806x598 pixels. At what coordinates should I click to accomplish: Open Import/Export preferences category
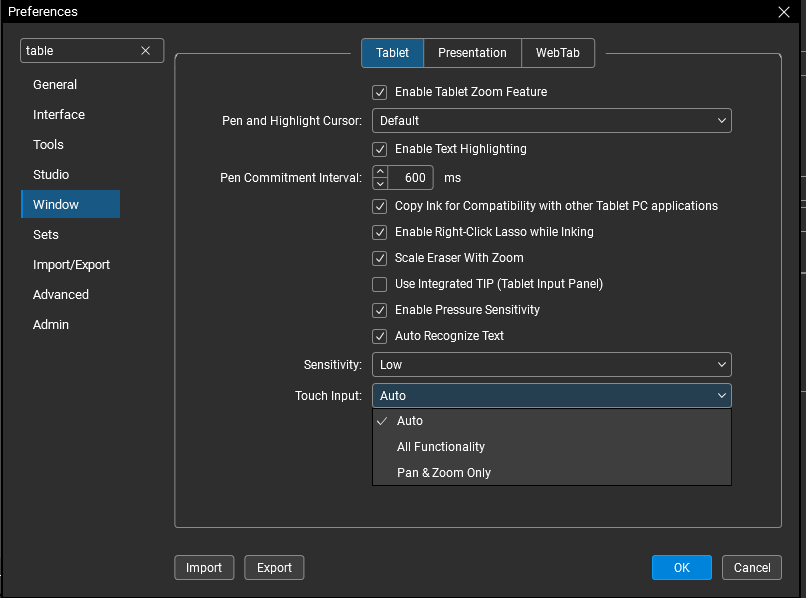[70, 264]
